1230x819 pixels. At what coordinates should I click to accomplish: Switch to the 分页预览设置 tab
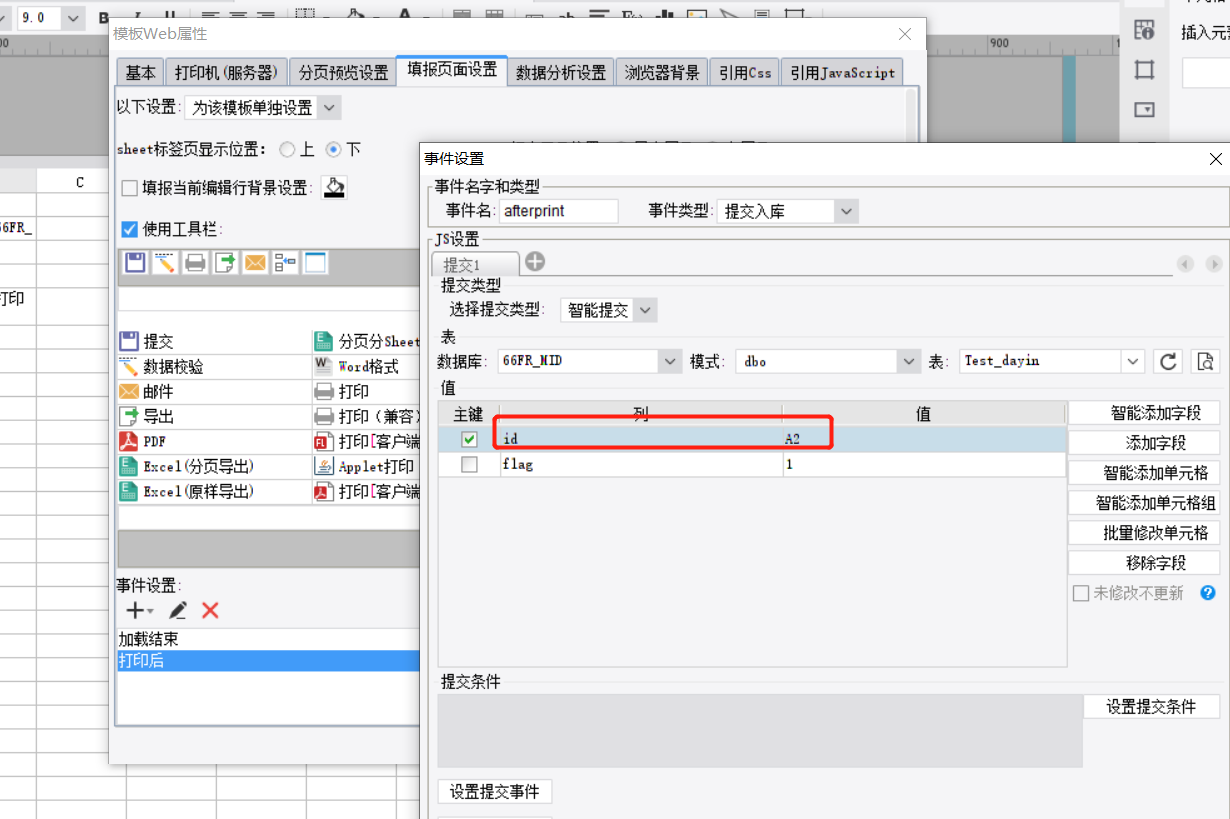coord(343,73)
